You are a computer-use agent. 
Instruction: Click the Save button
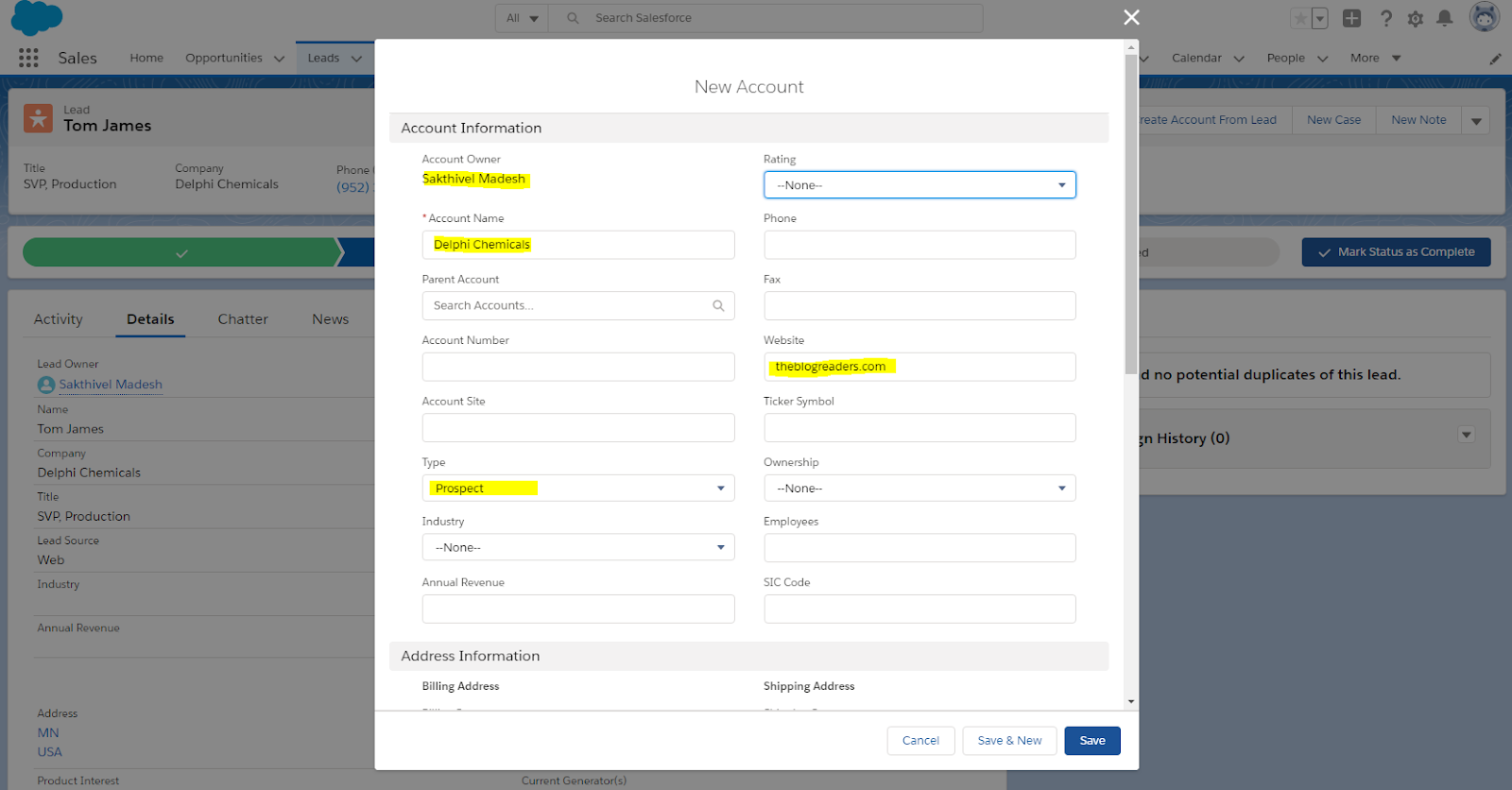point(1092,741)
